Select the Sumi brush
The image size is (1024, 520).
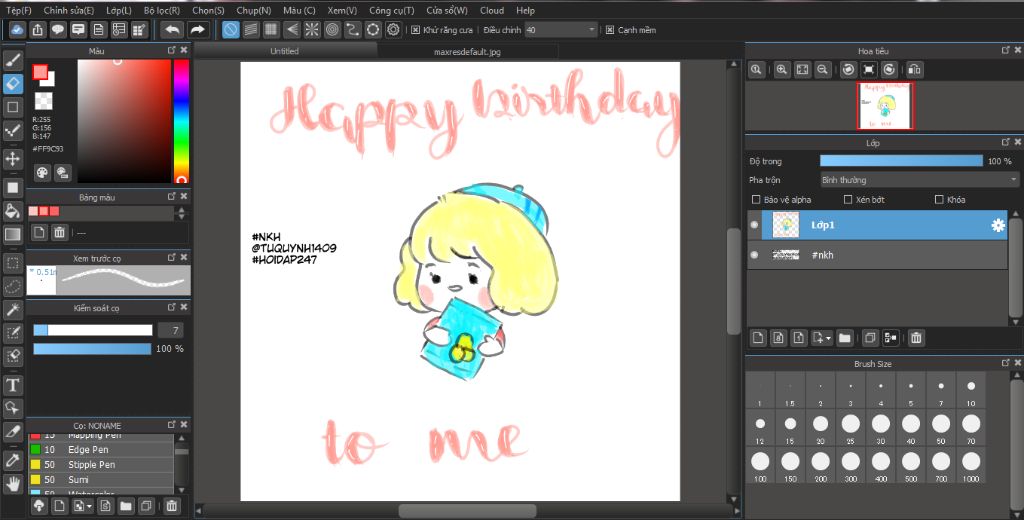point(101,479)
